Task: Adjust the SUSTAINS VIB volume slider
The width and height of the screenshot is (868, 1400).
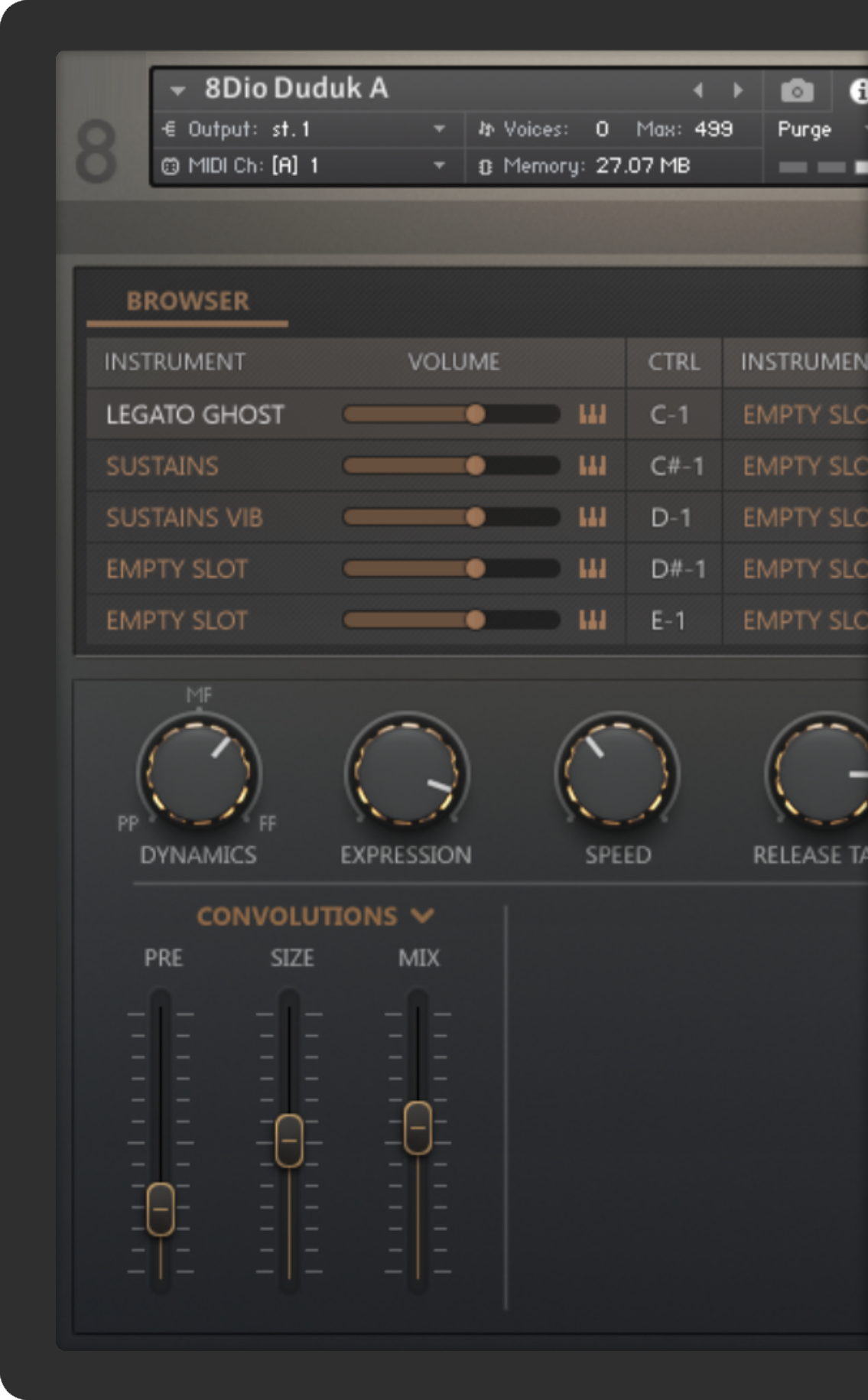Action: click(x=451, y=517)
